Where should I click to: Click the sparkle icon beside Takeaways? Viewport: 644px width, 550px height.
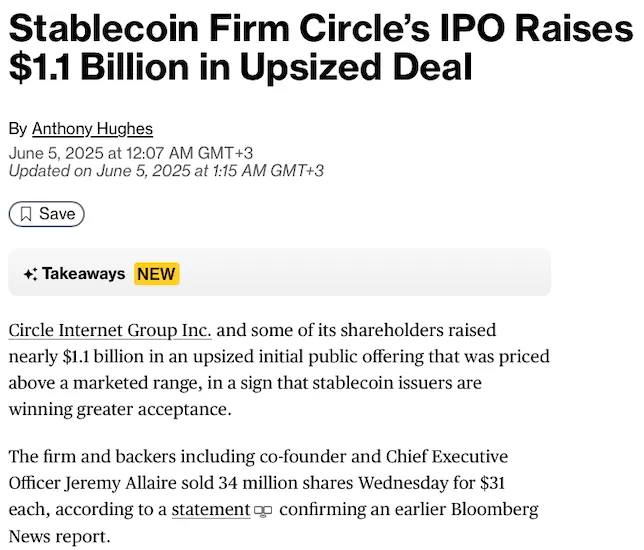pos(30,274)
